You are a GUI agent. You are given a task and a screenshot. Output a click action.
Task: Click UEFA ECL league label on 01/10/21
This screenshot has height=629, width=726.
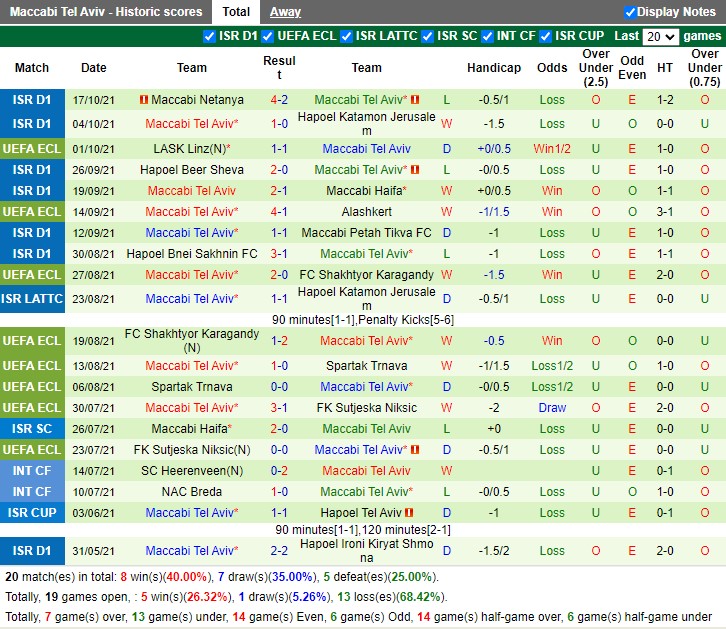pos(32,149)
